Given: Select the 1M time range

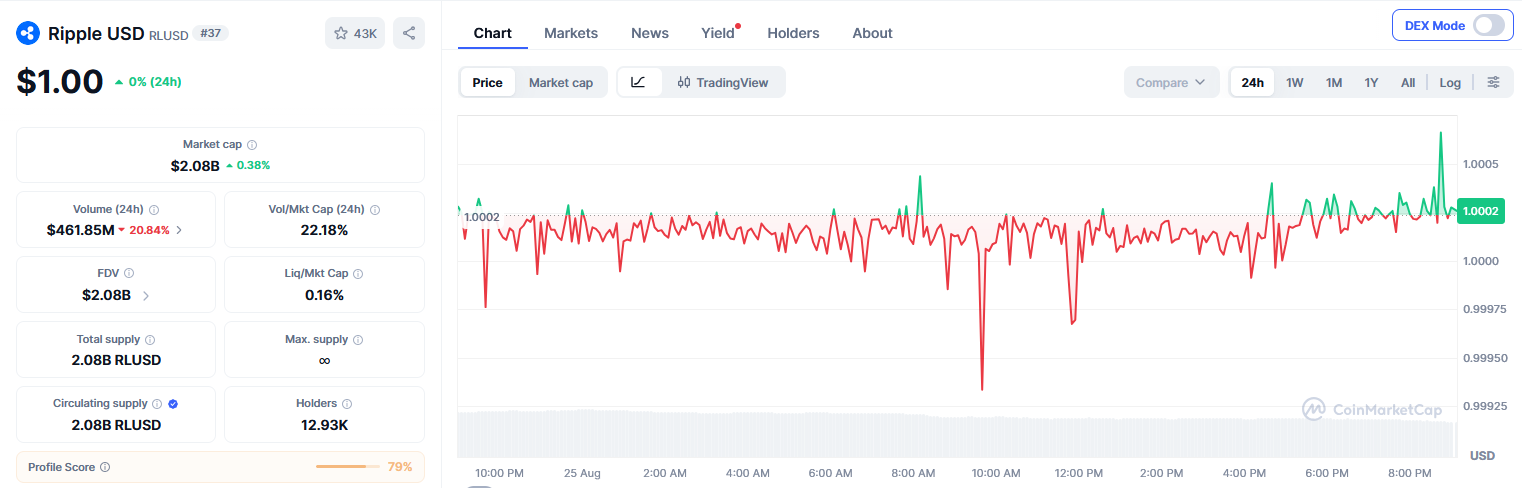Looking at the screenshot, I should click(x=1334, y=82).
